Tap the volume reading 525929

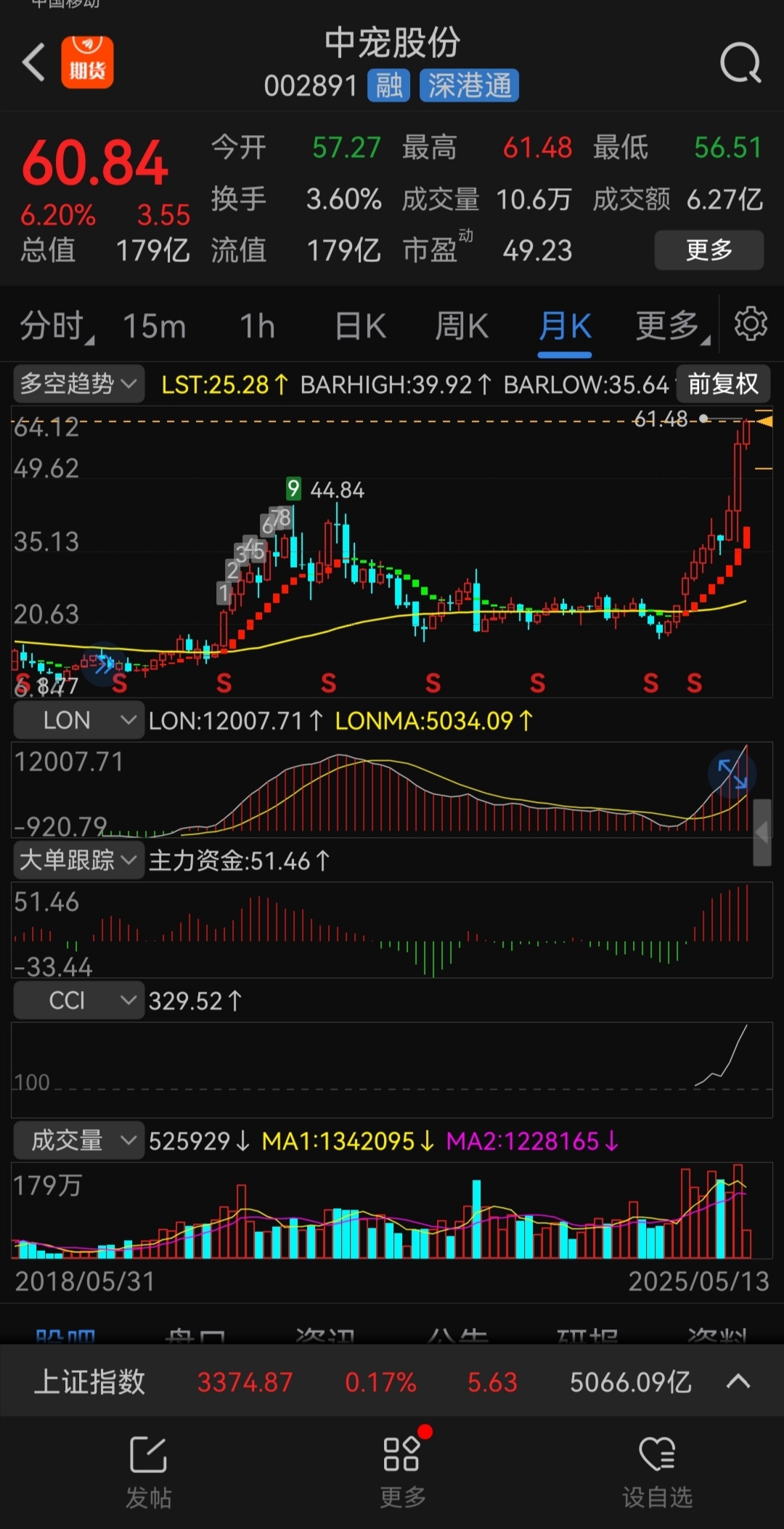[199, 1141]
